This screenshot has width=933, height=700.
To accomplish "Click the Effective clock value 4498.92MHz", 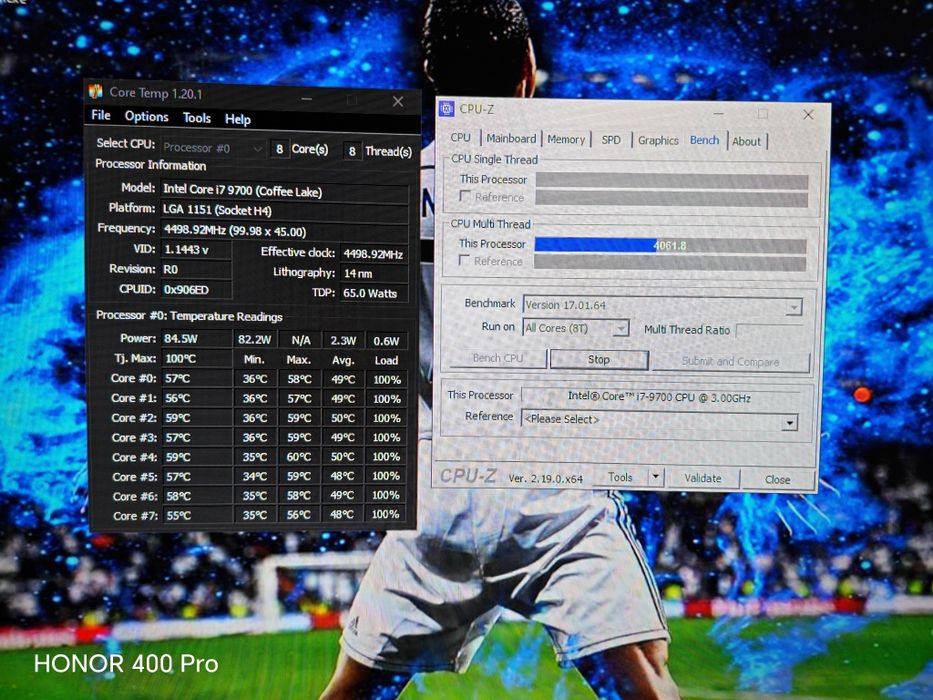I will click(x=374, y=254).
